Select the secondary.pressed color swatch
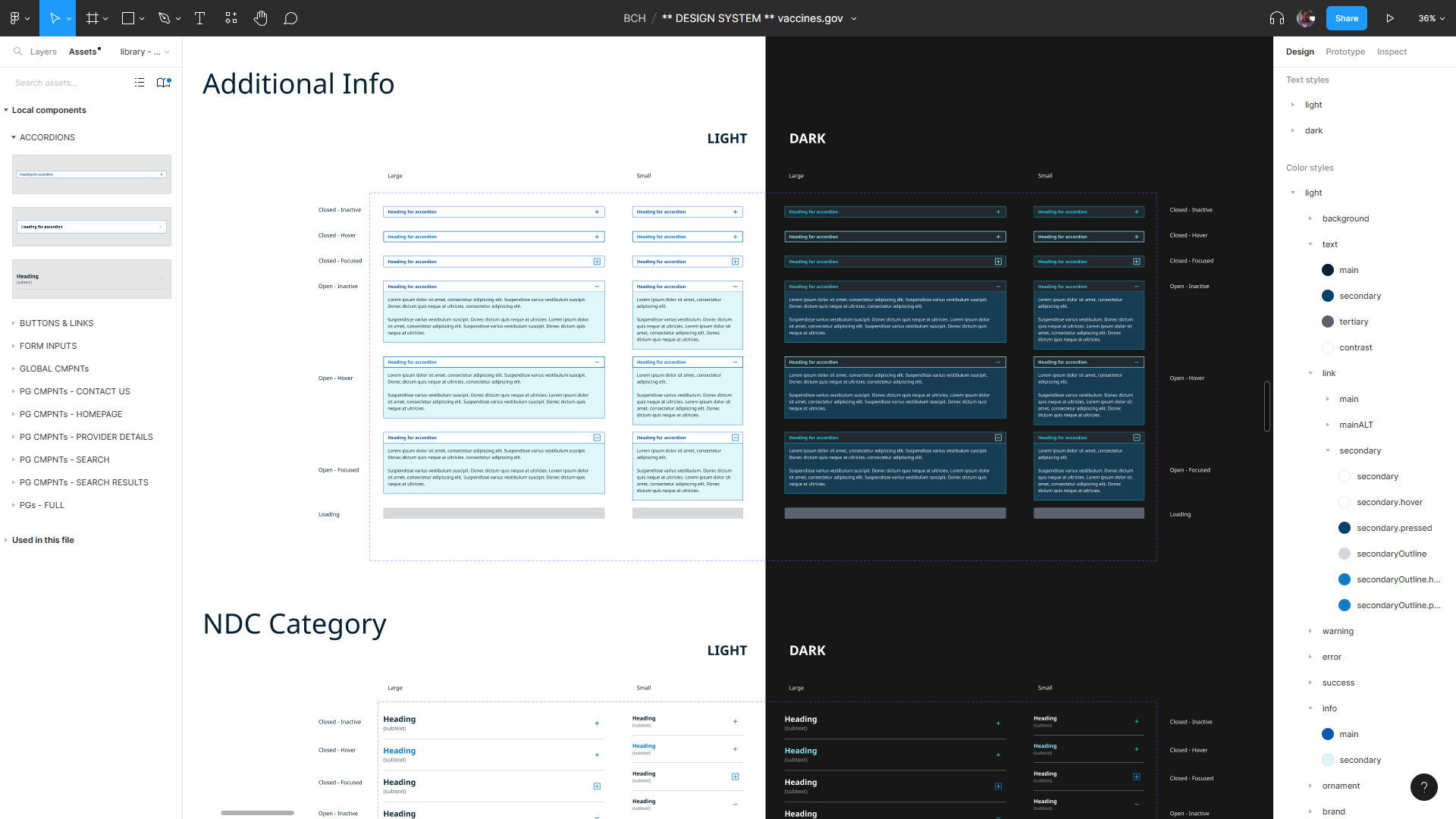Screen dimensions: 1456x819 1345,528
